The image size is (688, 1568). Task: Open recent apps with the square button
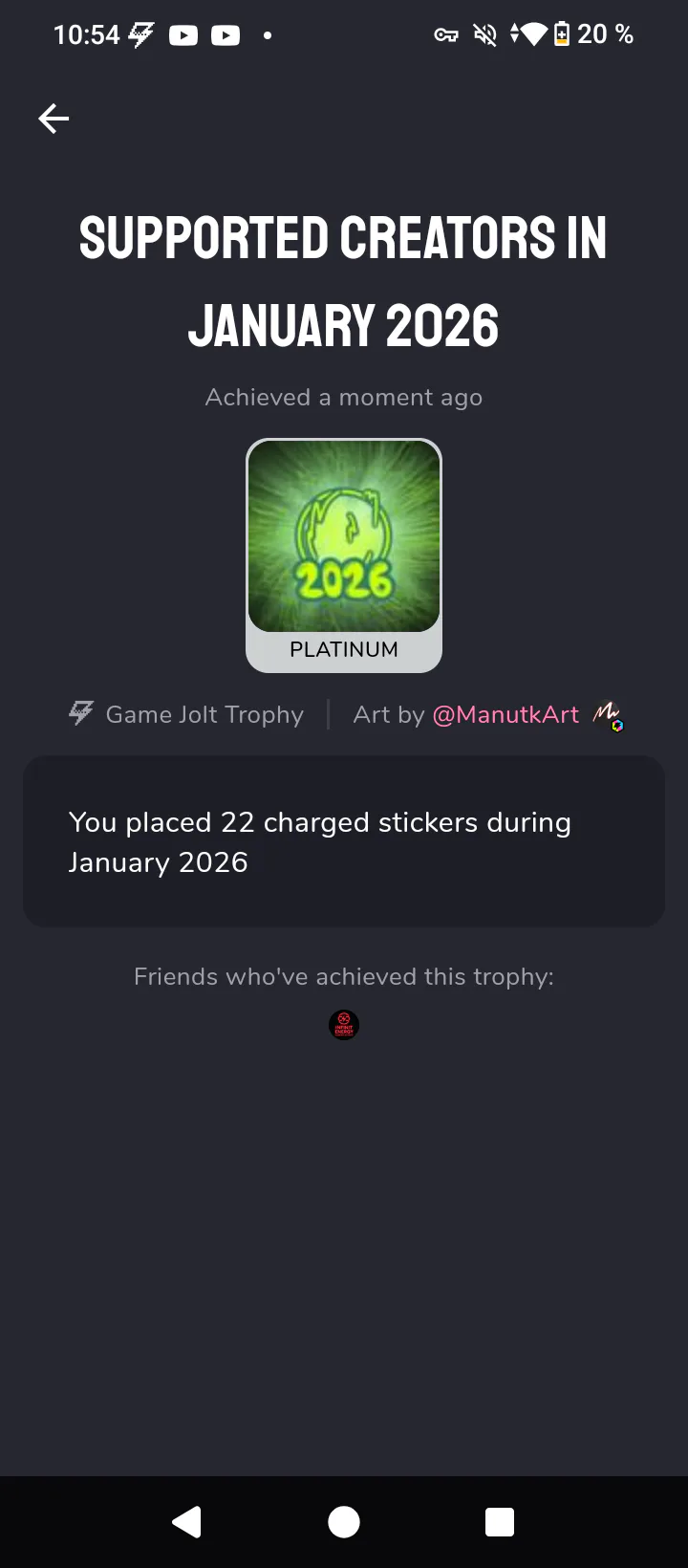point(499,1521)
